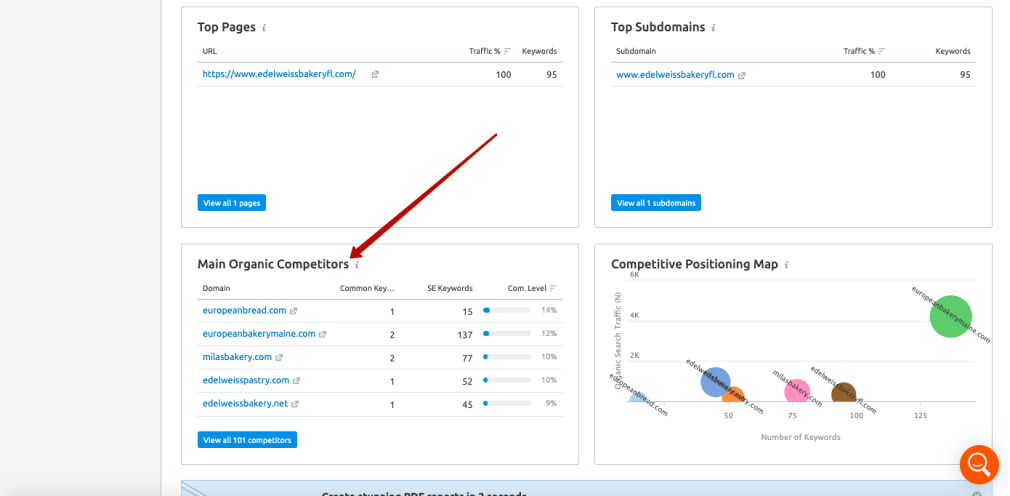This screenshot has width=1010, height=496.
Task: Open external link icon for www.edelweissbakeryfl.com subdomain
Action: pos(742,75)
